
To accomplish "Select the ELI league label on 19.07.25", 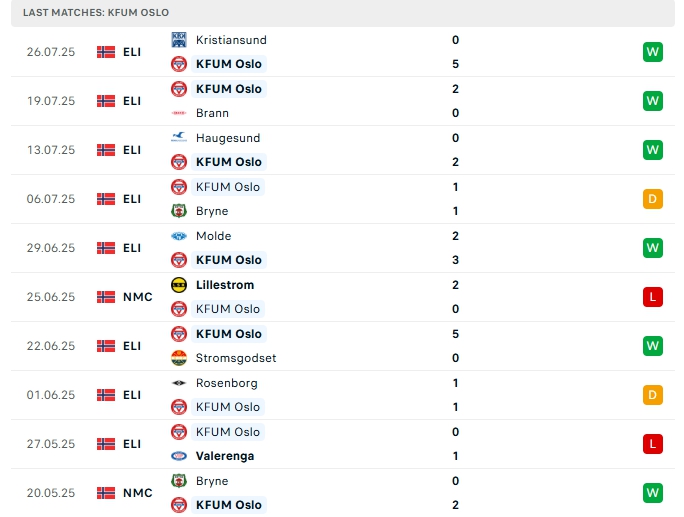I will pos(132,101).
